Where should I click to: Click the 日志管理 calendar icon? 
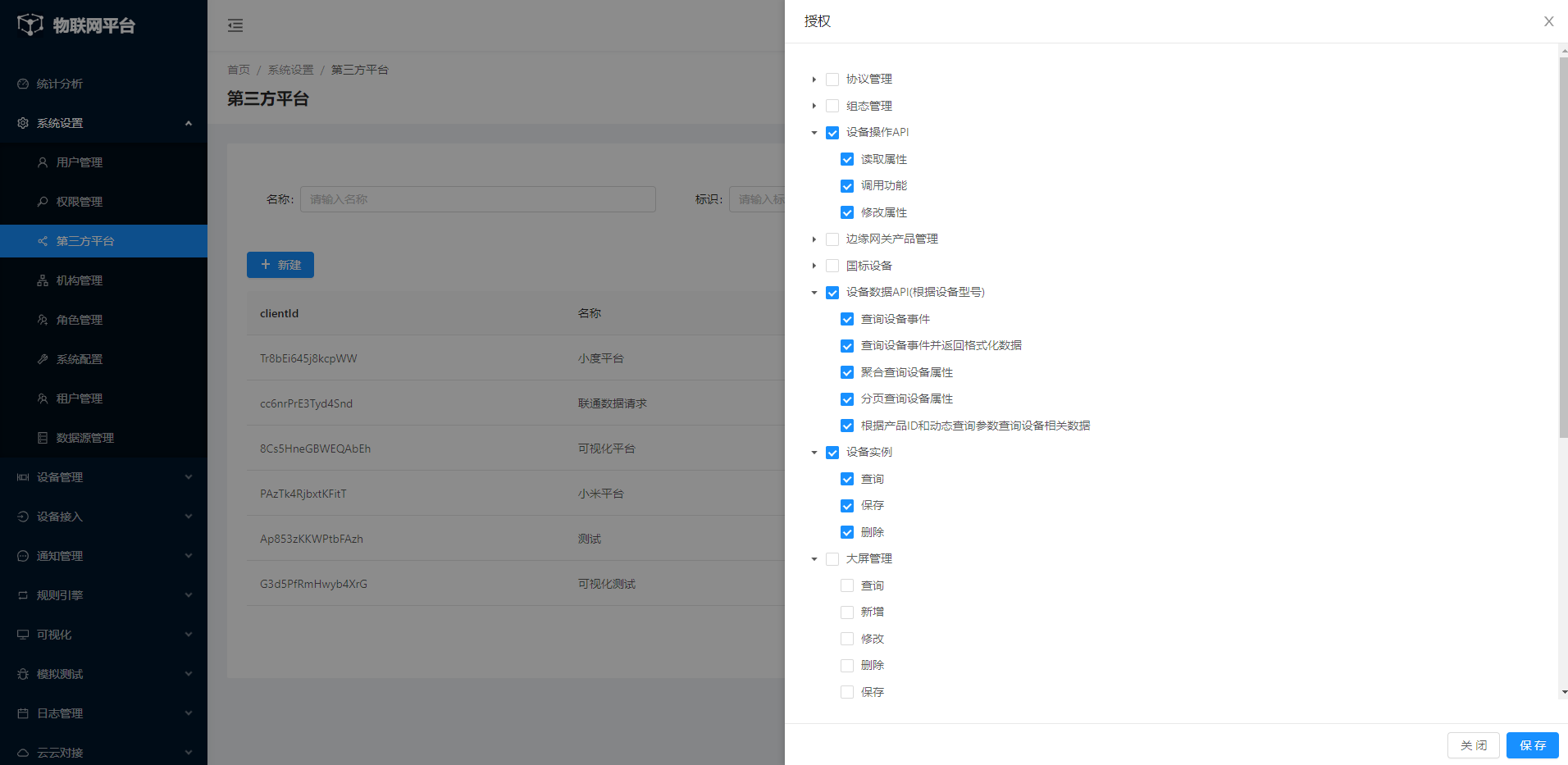pos(23,713)
